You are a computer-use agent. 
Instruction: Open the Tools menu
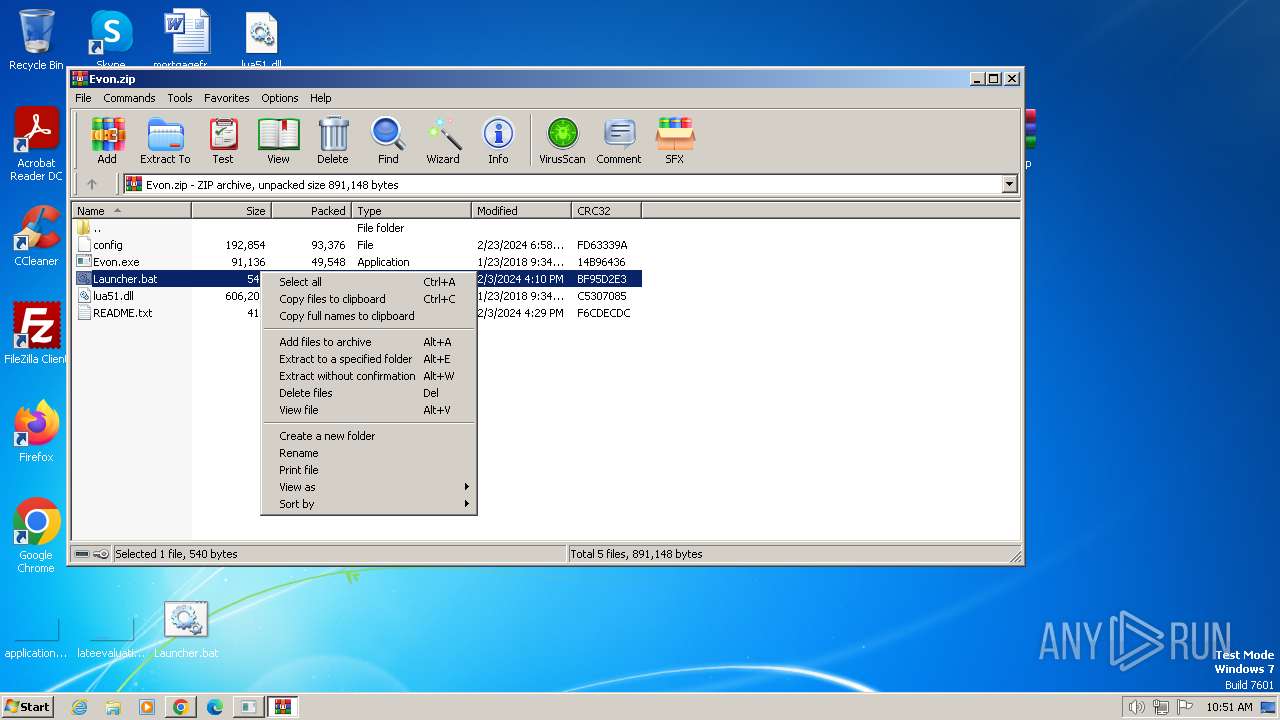[x=180, y=98]
